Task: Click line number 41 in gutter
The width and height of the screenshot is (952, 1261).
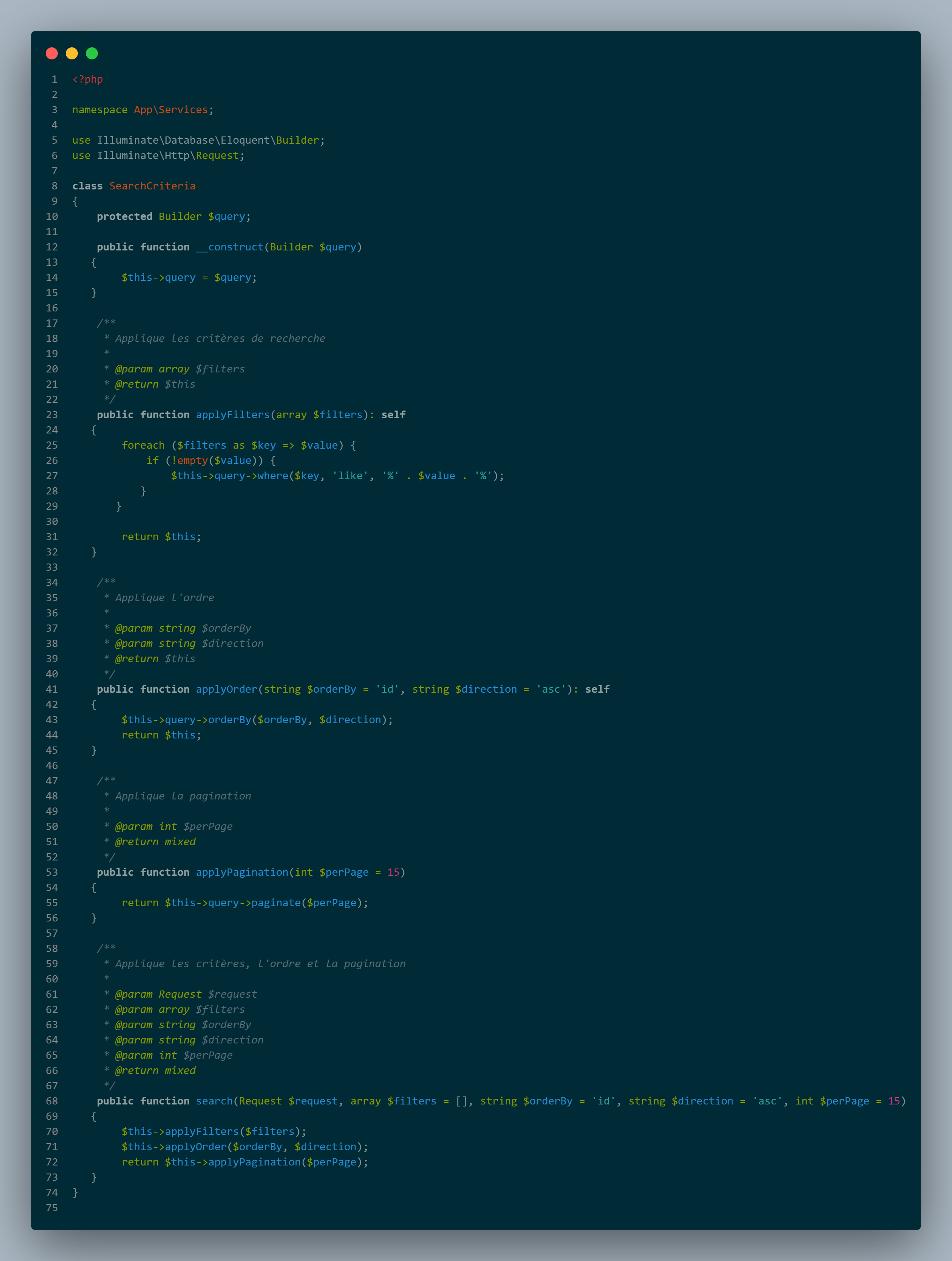Action: pyautogui.click(x=52, y=689)
